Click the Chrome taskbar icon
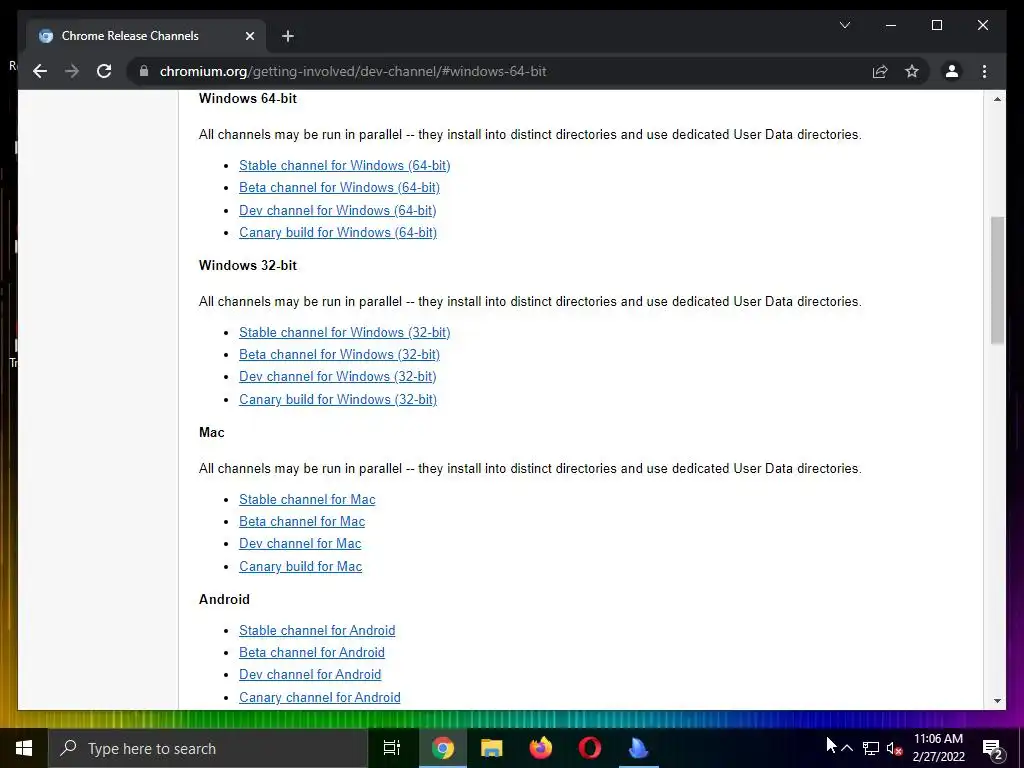The height and width of the screenshot is (768, 1024). [442, 748]
